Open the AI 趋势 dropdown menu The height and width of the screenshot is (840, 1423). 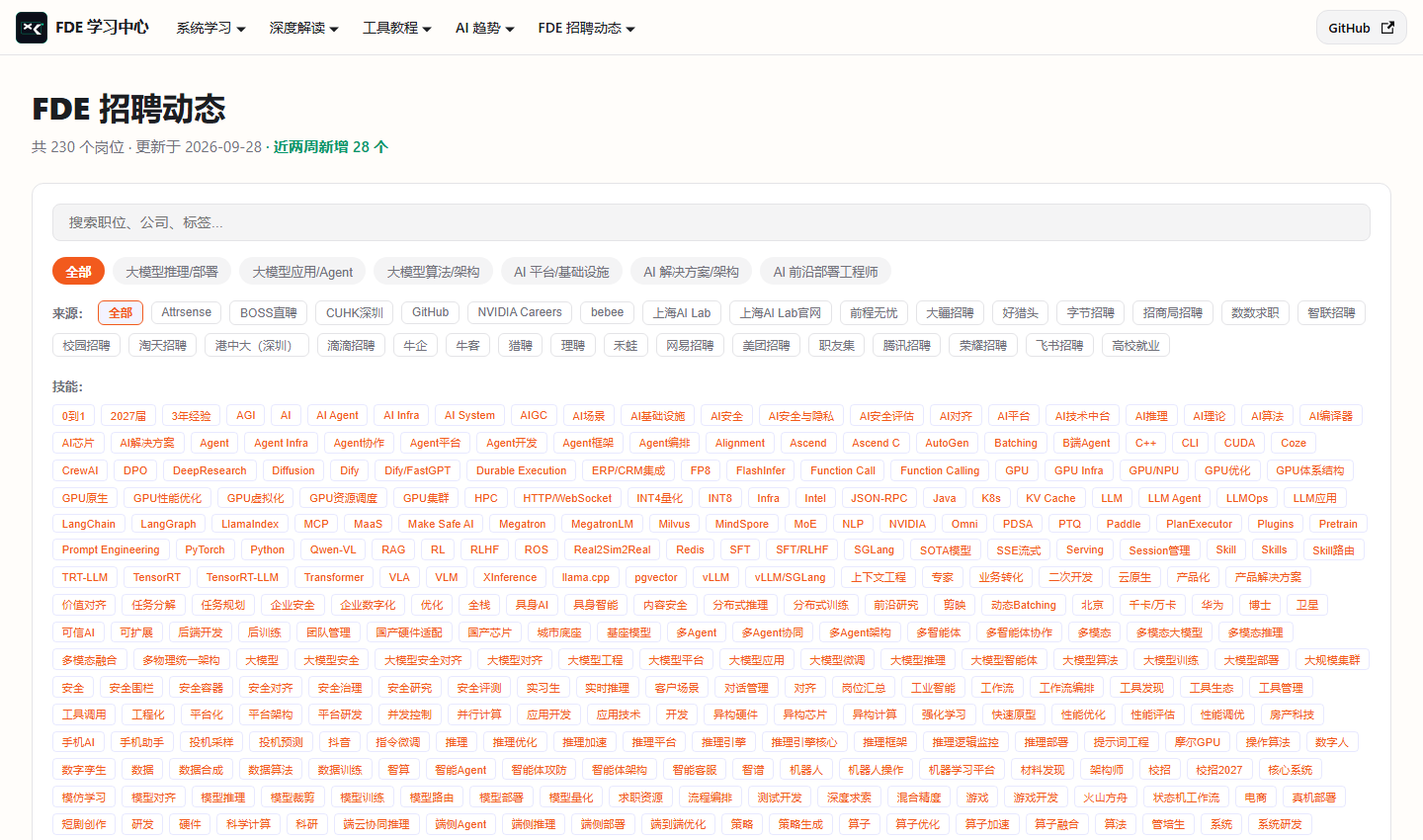[484, 28]
